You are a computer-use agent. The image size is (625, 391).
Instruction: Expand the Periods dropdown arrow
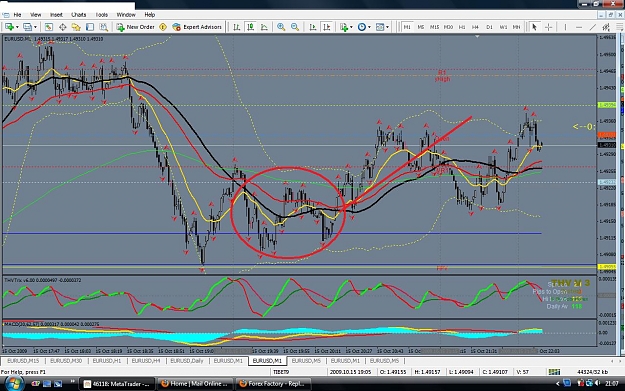[369, 27]
